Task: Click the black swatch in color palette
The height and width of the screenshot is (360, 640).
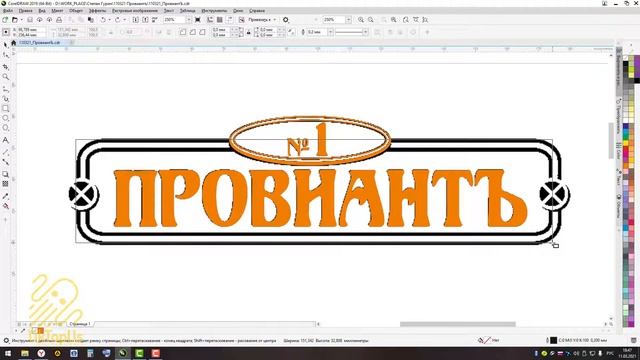Action: [625, 64]
